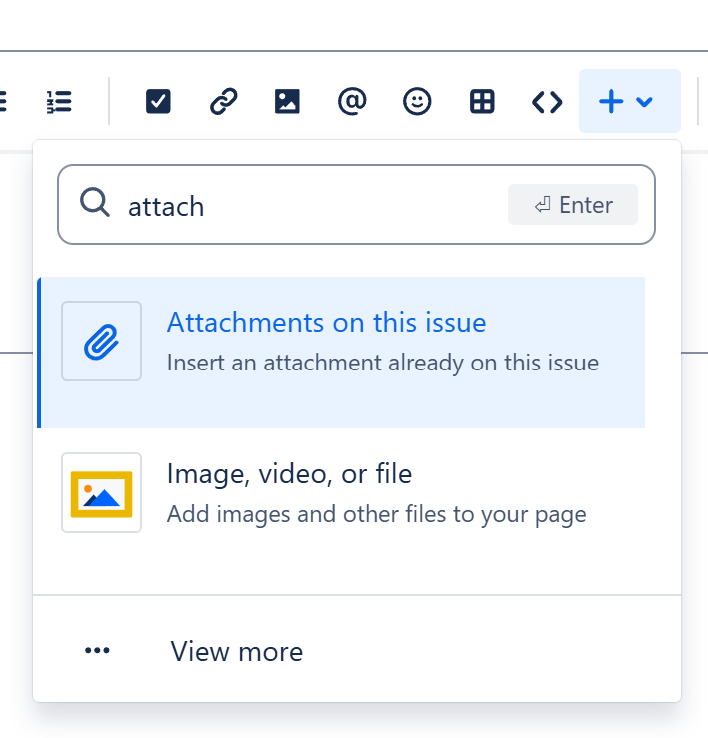The image size is (708, 738).
Task: Insert a code snippet
Action: click(547, 102)
